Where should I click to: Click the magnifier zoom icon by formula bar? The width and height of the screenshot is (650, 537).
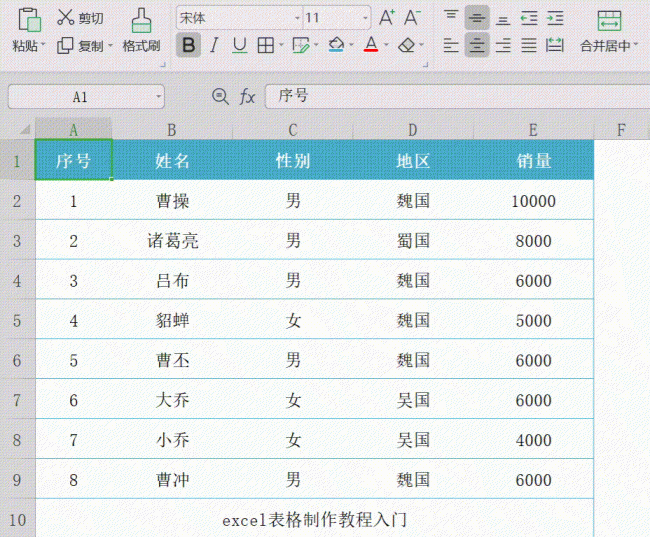point(220,96)
